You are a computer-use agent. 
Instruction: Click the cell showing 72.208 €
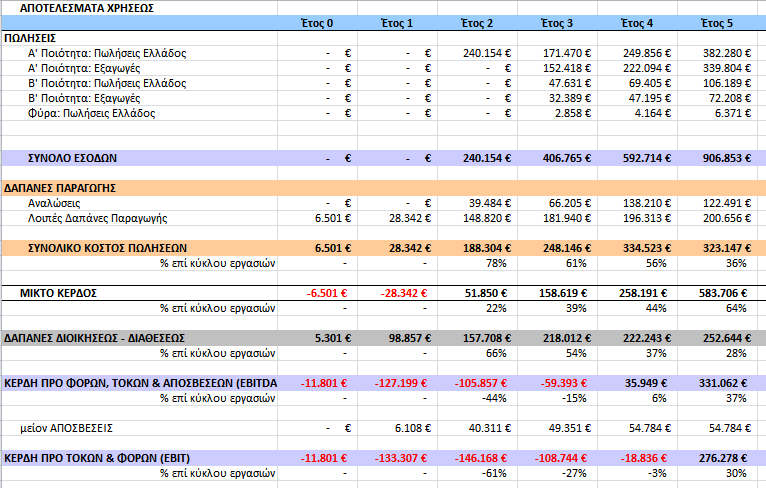click(x=730, y=98)
